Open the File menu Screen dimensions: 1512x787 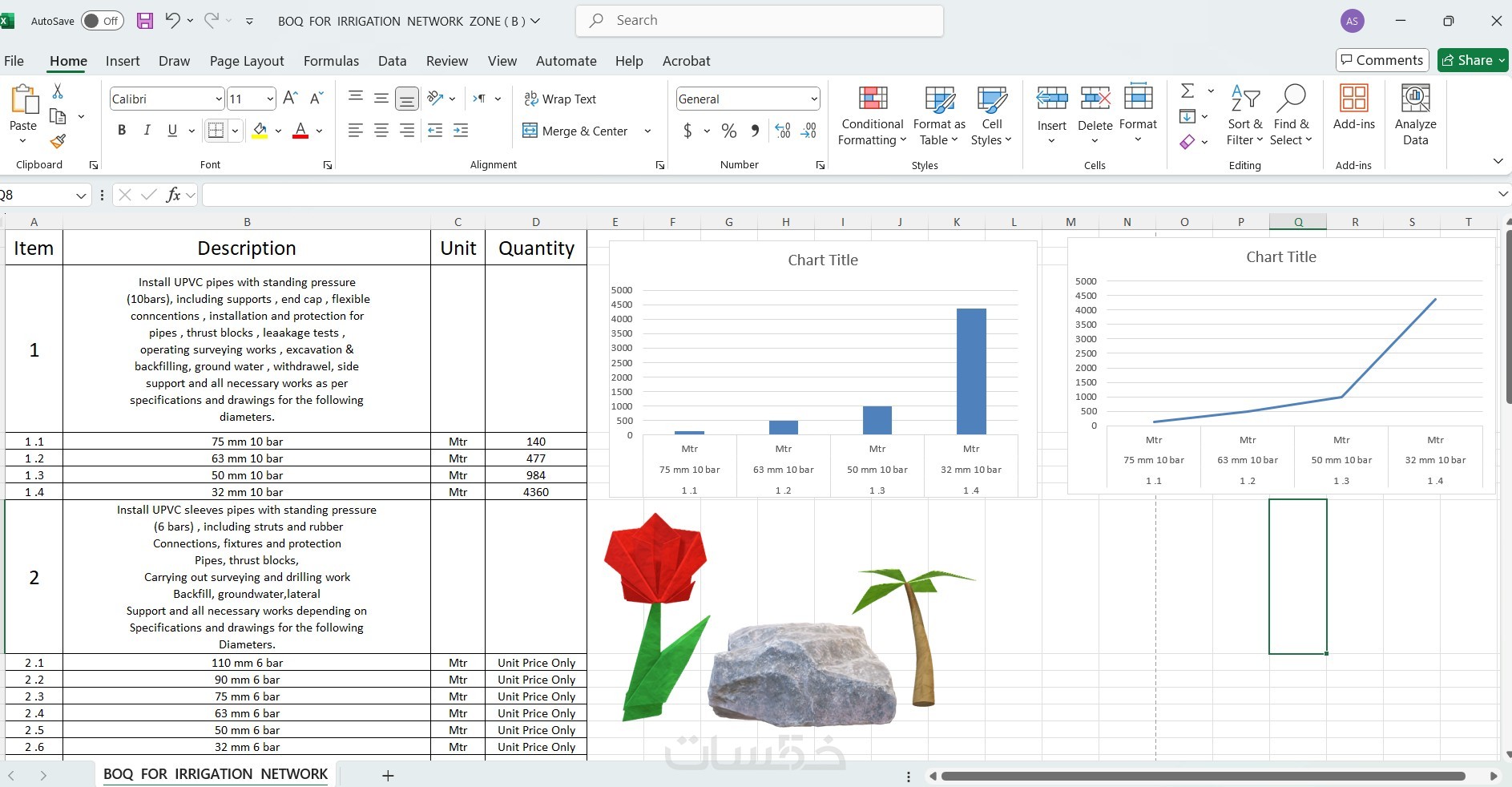click(x=14, y=61)
